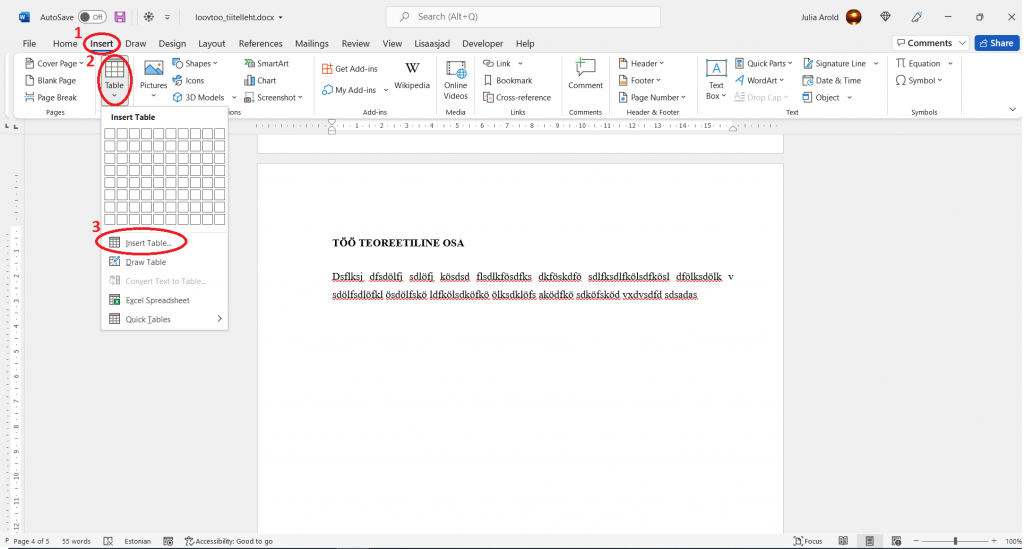Insert an Object

821,97
